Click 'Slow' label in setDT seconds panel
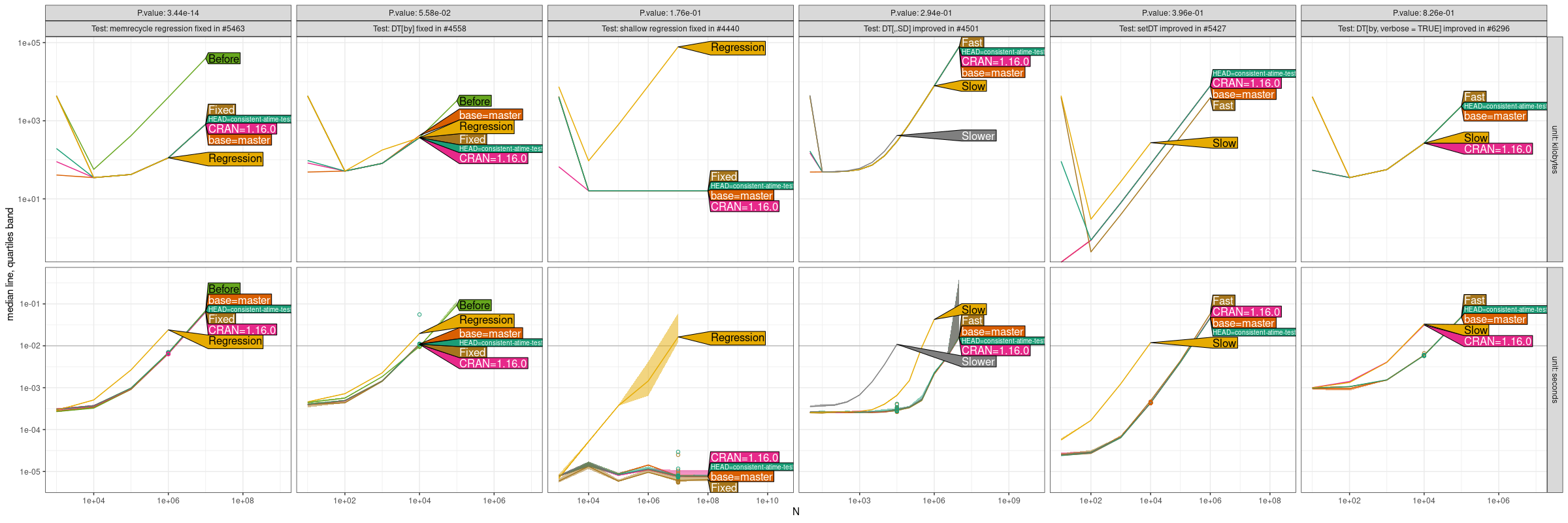 point(1224,343)
